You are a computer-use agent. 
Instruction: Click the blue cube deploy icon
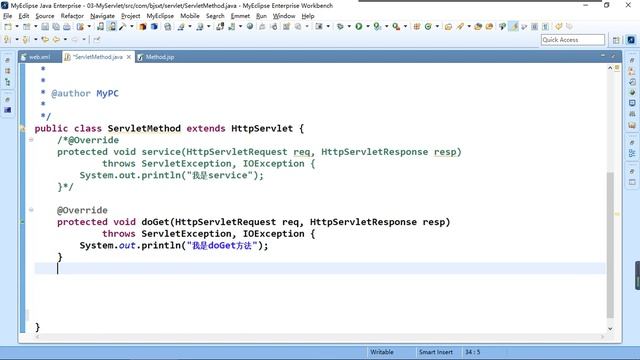154,27
